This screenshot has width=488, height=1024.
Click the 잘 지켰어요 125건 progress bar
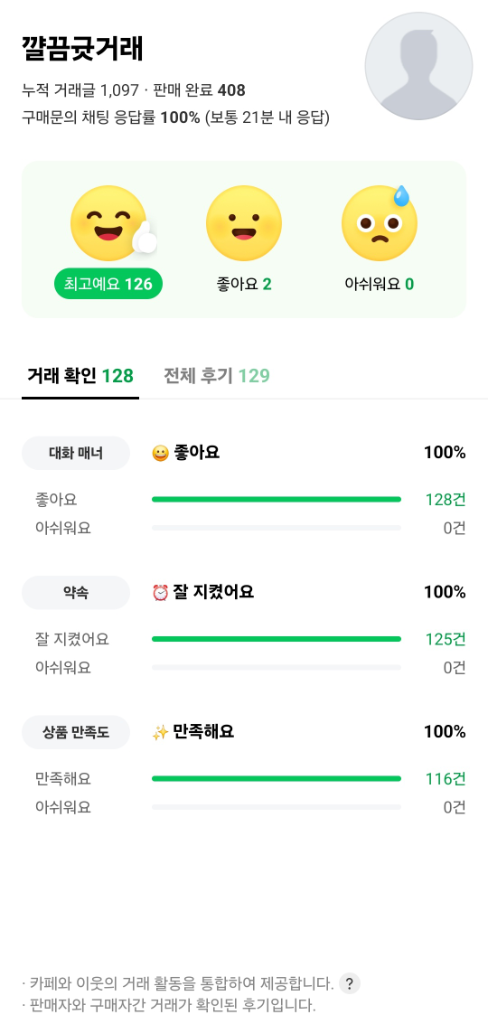pyautogui.click(x=276, y=639)
